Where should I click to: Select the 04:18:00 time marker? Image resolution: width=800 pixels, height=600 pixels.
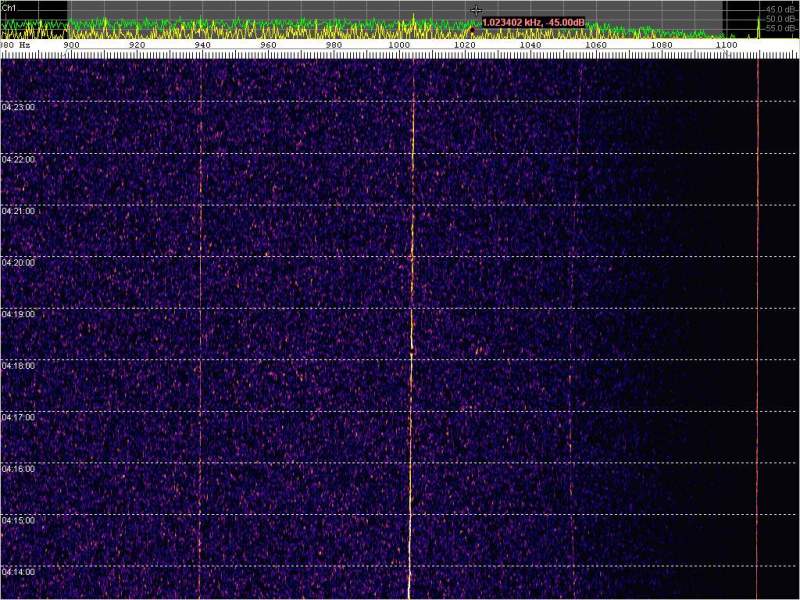pos(18,366)
